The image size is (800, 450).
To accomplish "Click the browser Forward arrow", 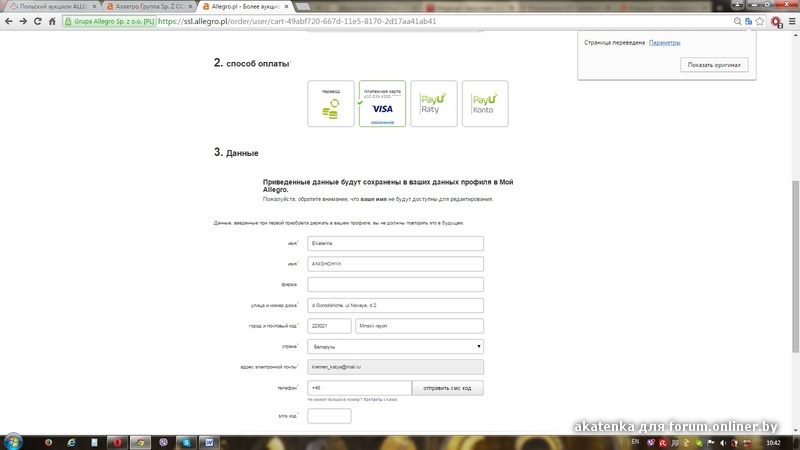I will point(23,21).
